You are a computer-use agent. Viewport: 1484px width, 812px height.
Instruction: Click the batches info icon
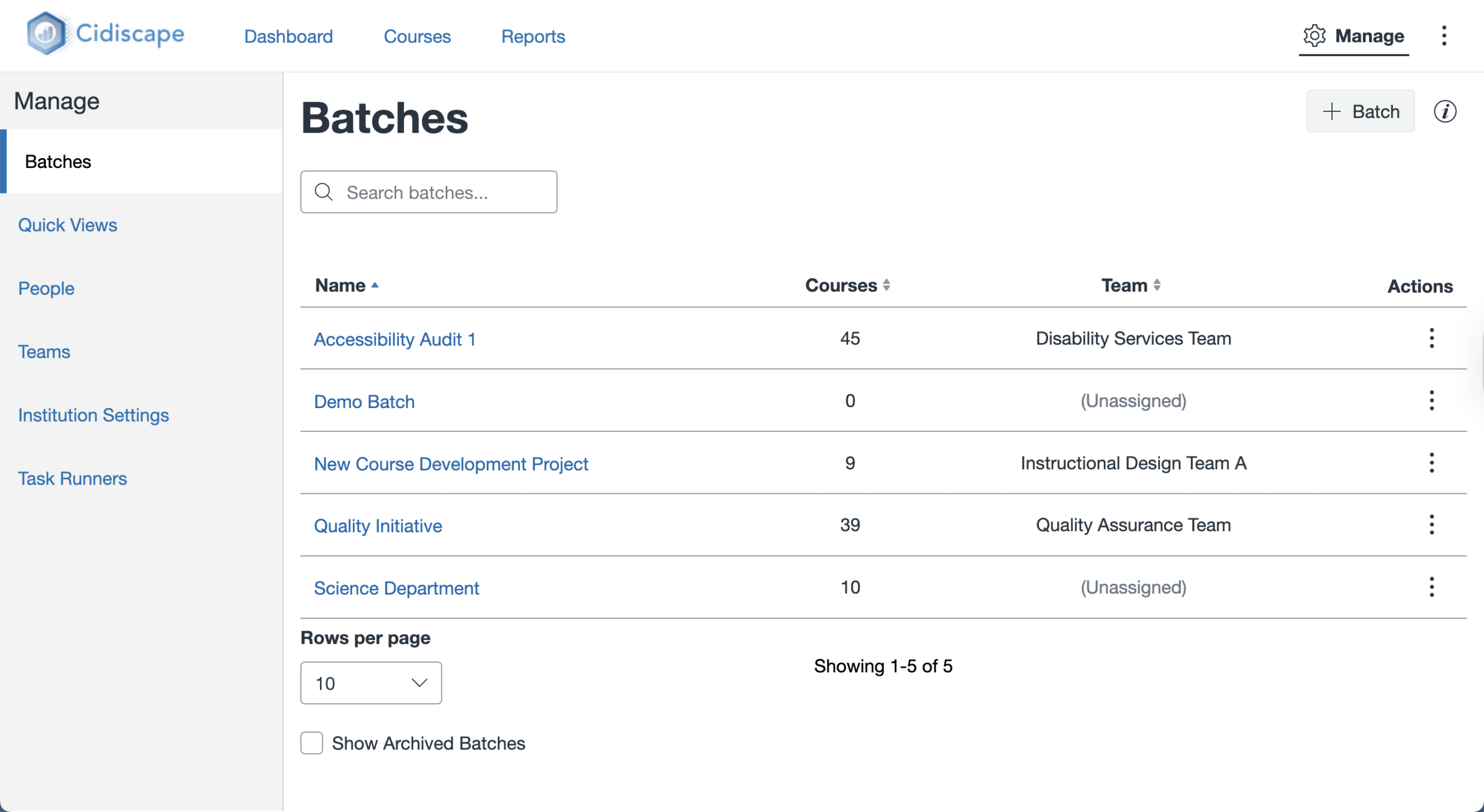1445,111
